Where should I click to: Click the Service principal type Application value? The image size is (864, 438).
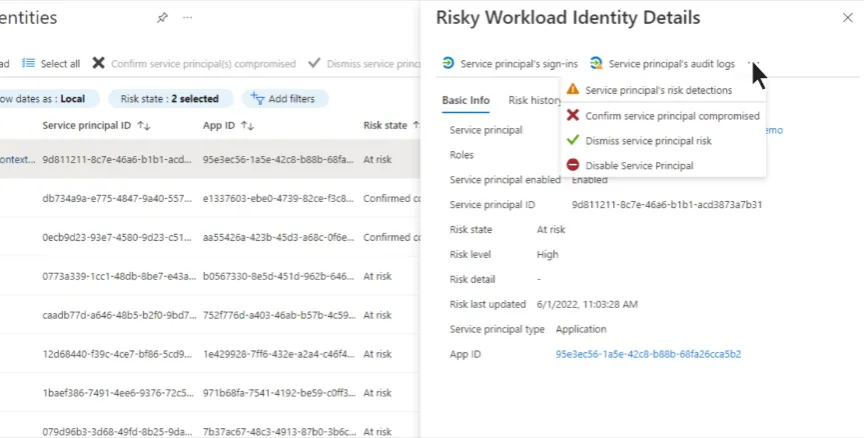(x=581, y=329)
